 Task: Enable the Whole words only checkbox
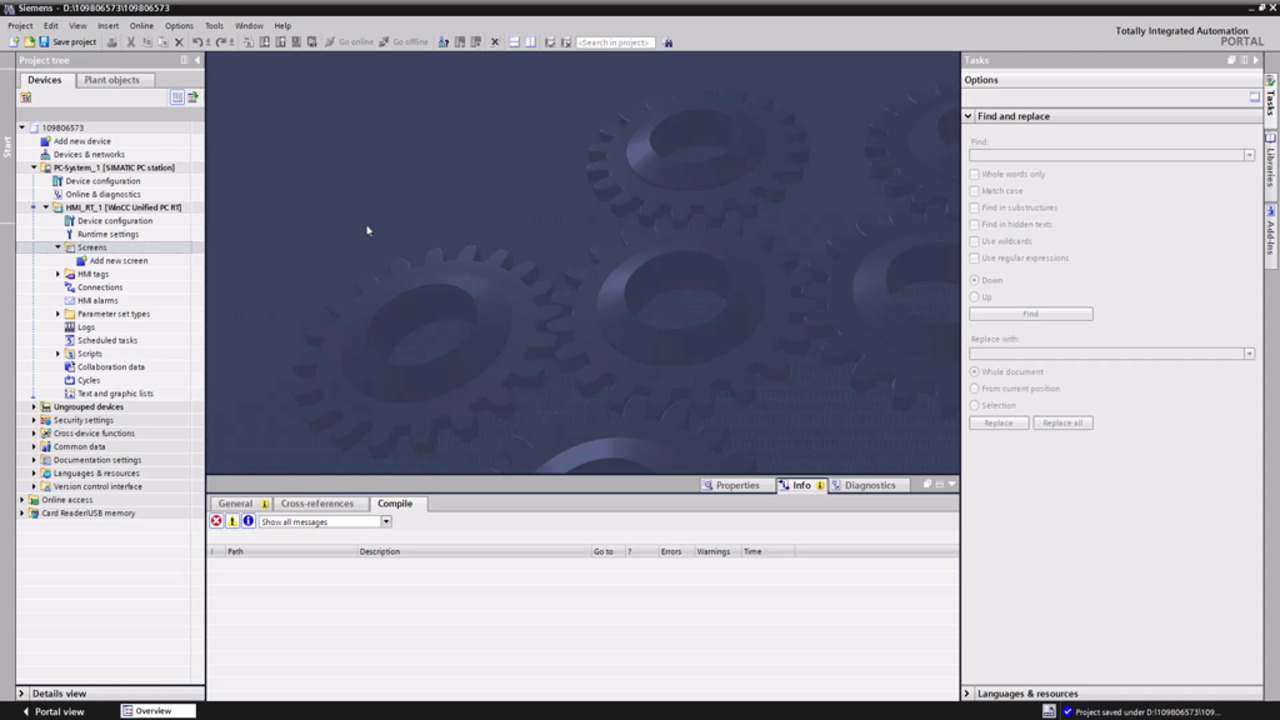tap(975, 174)
